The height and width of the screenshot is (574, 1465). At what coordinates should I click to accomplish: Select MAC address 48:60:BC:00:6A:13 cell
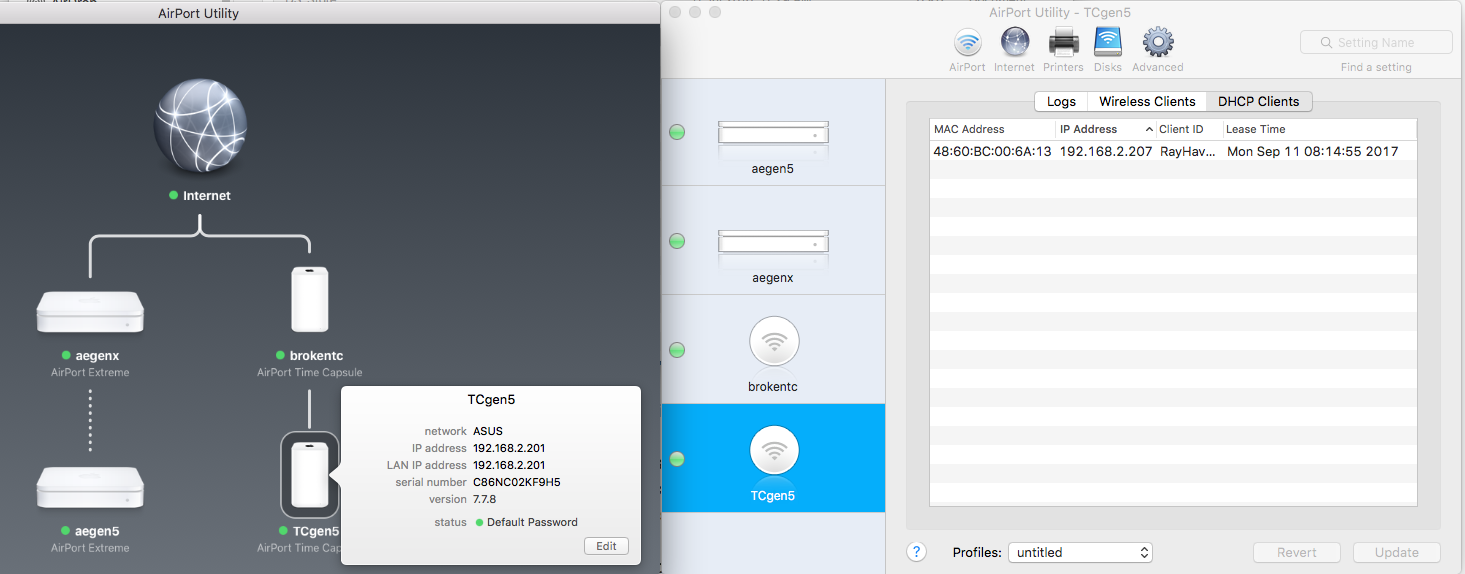click(992, 151)
